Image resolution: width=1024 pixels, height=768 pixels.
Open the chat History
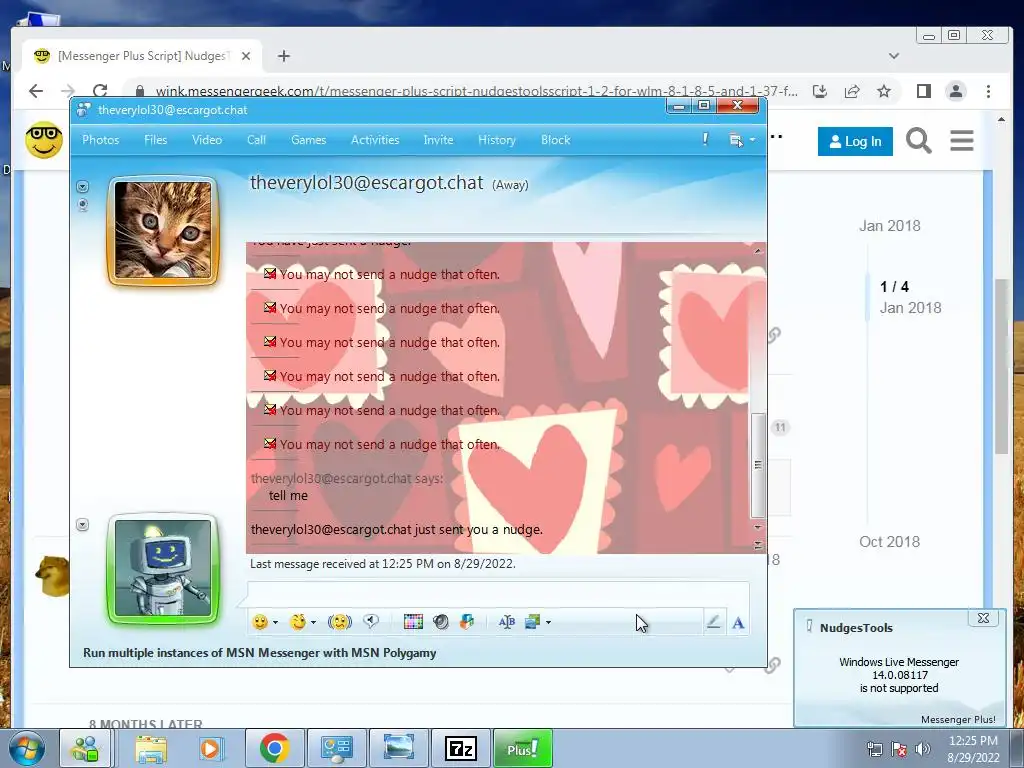[x=496, y=140]
